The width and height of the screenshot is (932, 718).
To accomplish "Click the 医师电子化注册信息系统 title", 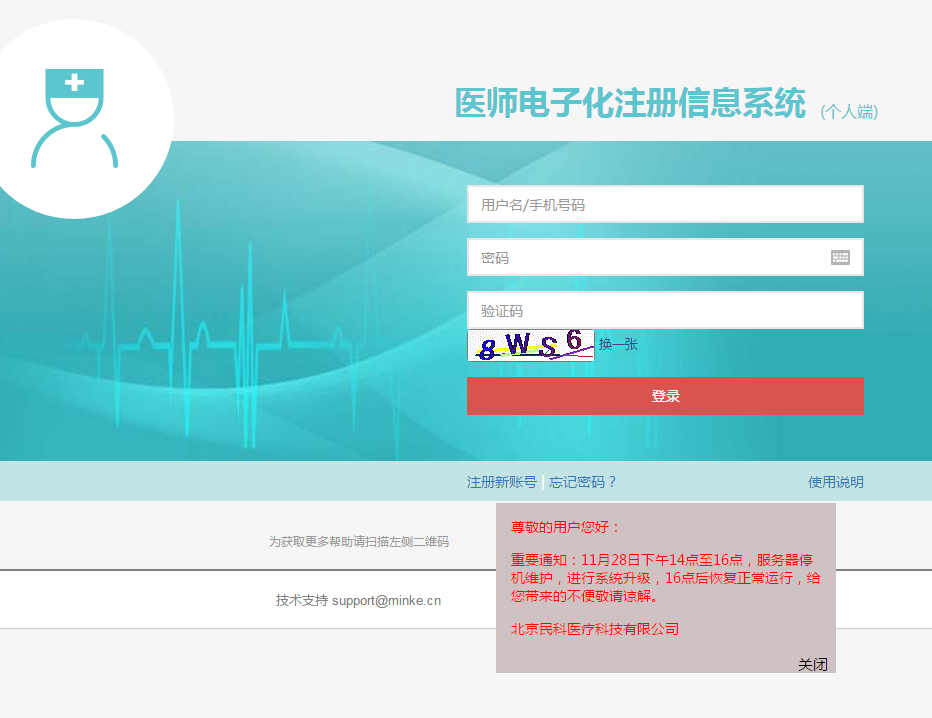I will (630, 103).
